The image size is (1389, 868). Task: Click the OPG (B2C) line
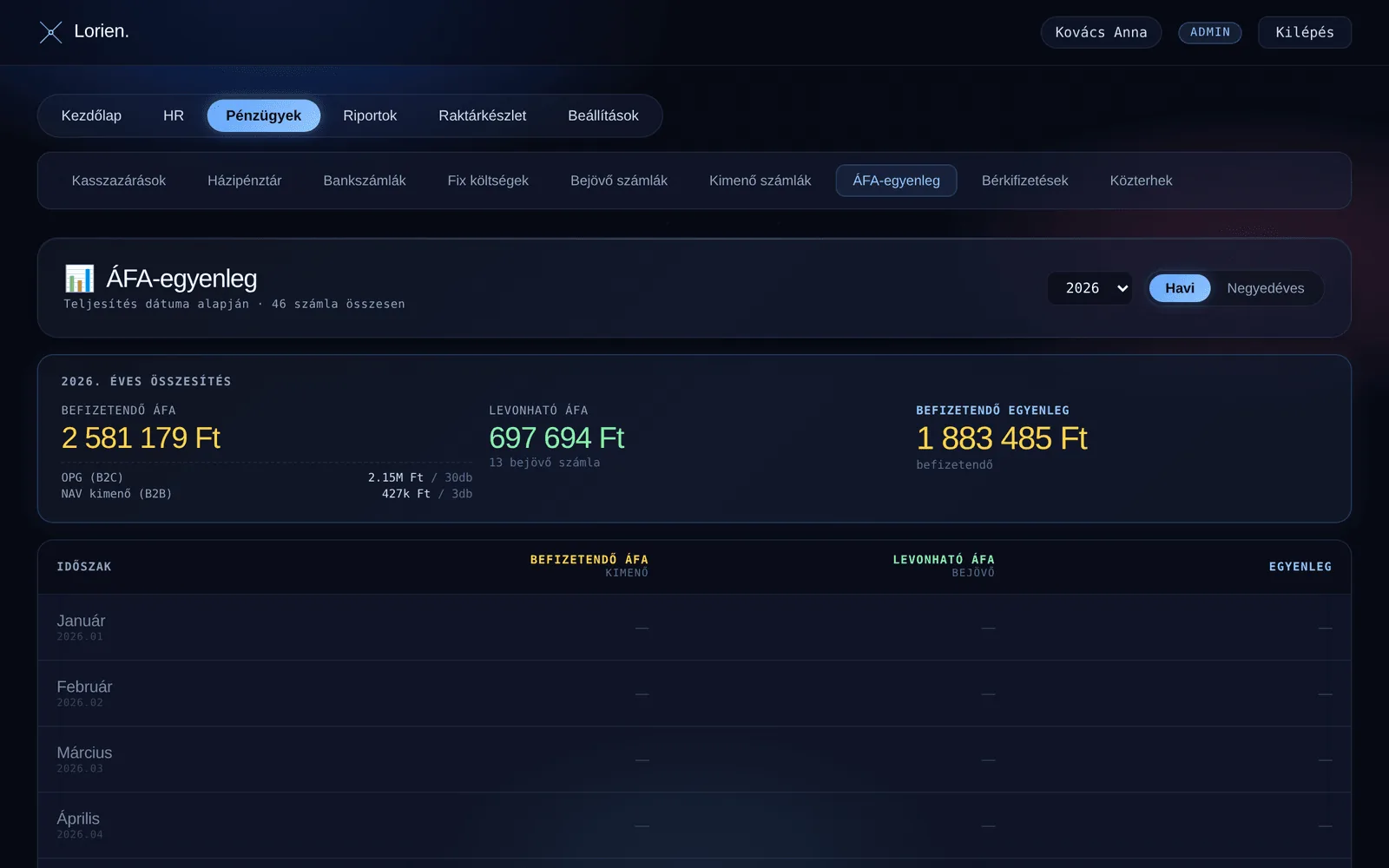click(x=267, y=477)
